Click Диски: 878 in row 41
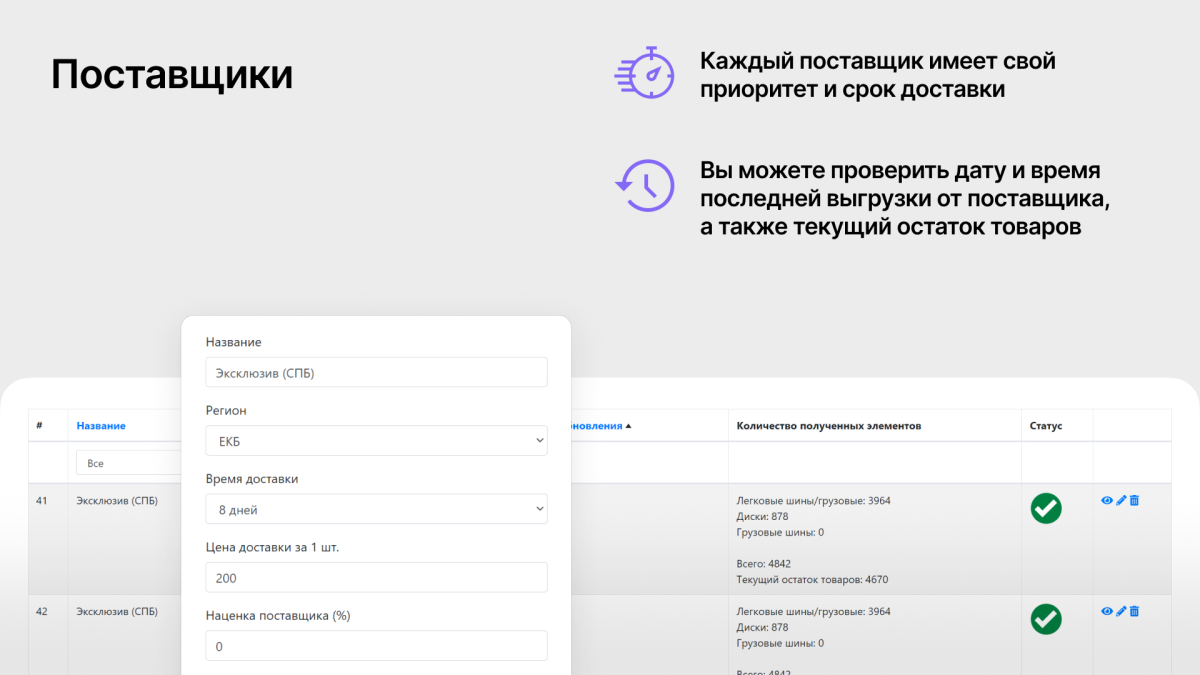The image size is (1200, 675). (762, 516)
